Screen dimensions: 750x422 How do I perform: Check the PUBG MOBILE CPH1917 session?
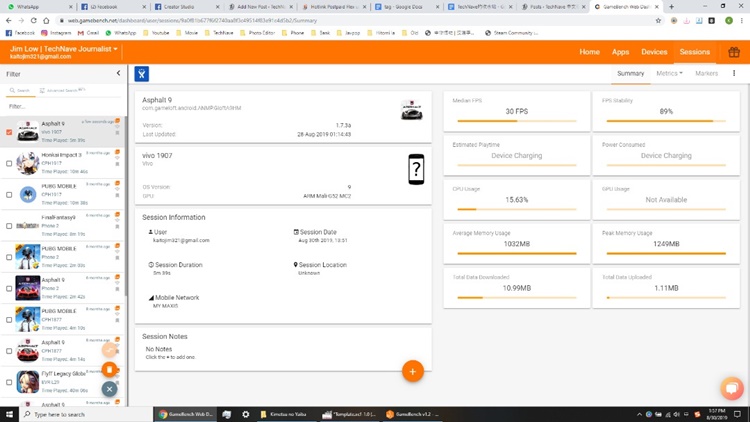(x=9, y=195)
